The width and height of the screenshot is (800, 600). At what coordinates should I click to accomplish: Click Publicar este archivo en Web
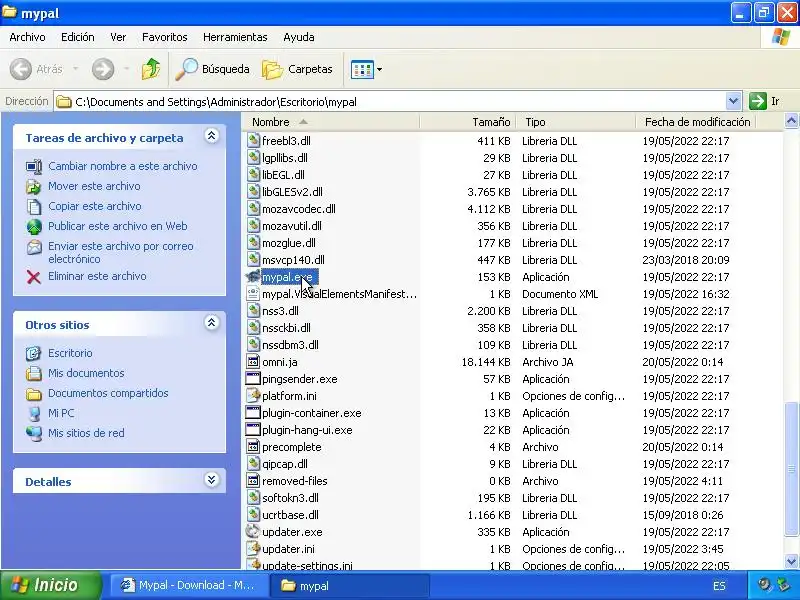(x=117, y=226)
